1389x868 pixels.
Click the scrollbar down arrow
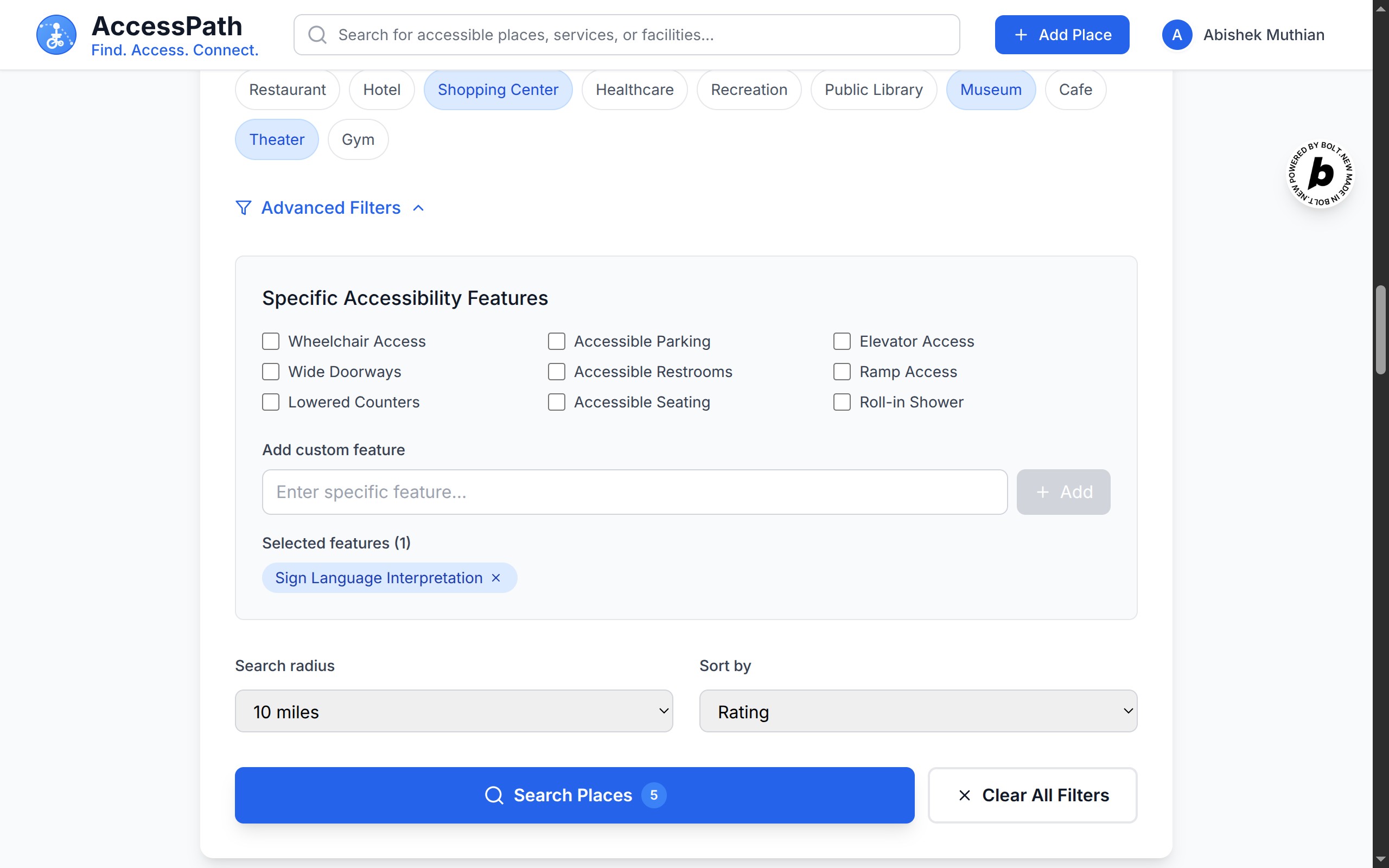[x=1380, y=859]
